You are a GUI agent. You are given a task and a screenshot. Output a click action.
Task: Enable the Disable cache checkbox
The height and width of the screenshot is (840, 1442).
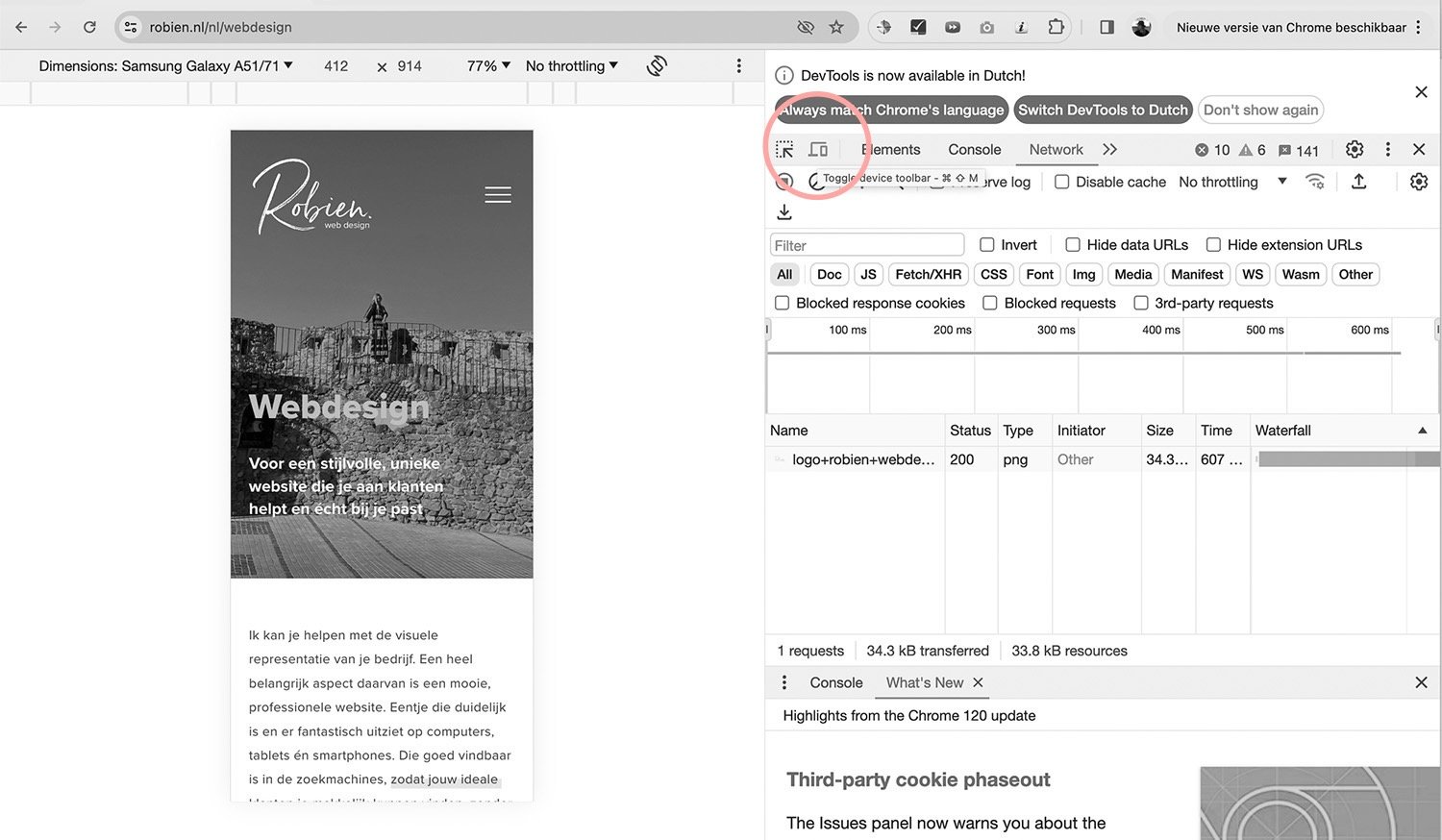pos(1061,182)
